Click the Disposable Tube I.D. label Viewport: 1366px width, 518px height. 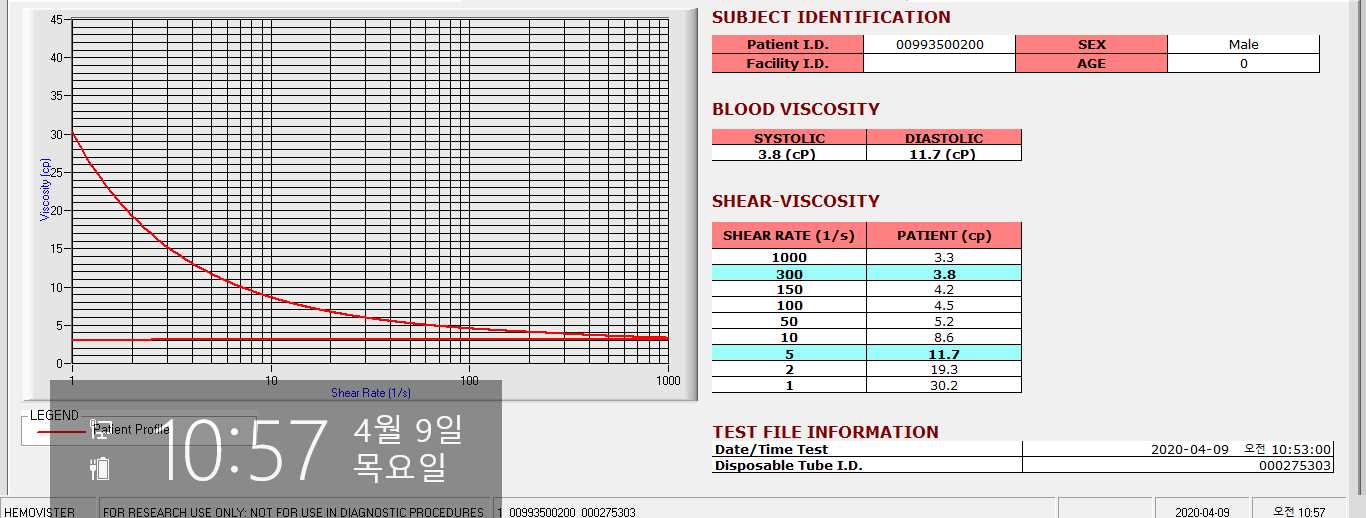(x=788, y=465)
